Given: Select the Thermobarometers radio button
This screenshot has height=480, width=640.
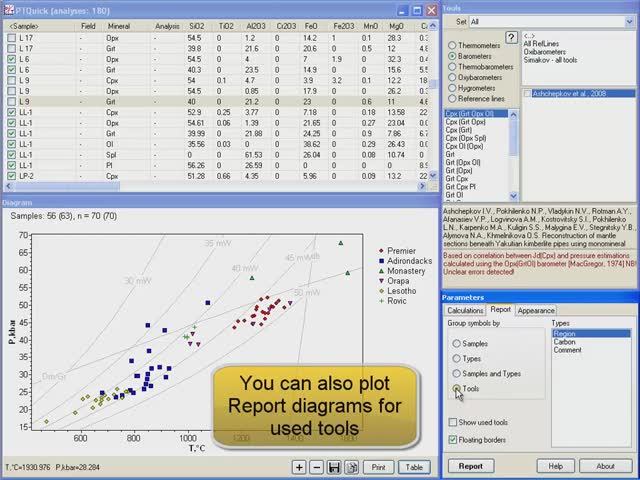Looking at the screenshot, I should (x=452, y=67).
